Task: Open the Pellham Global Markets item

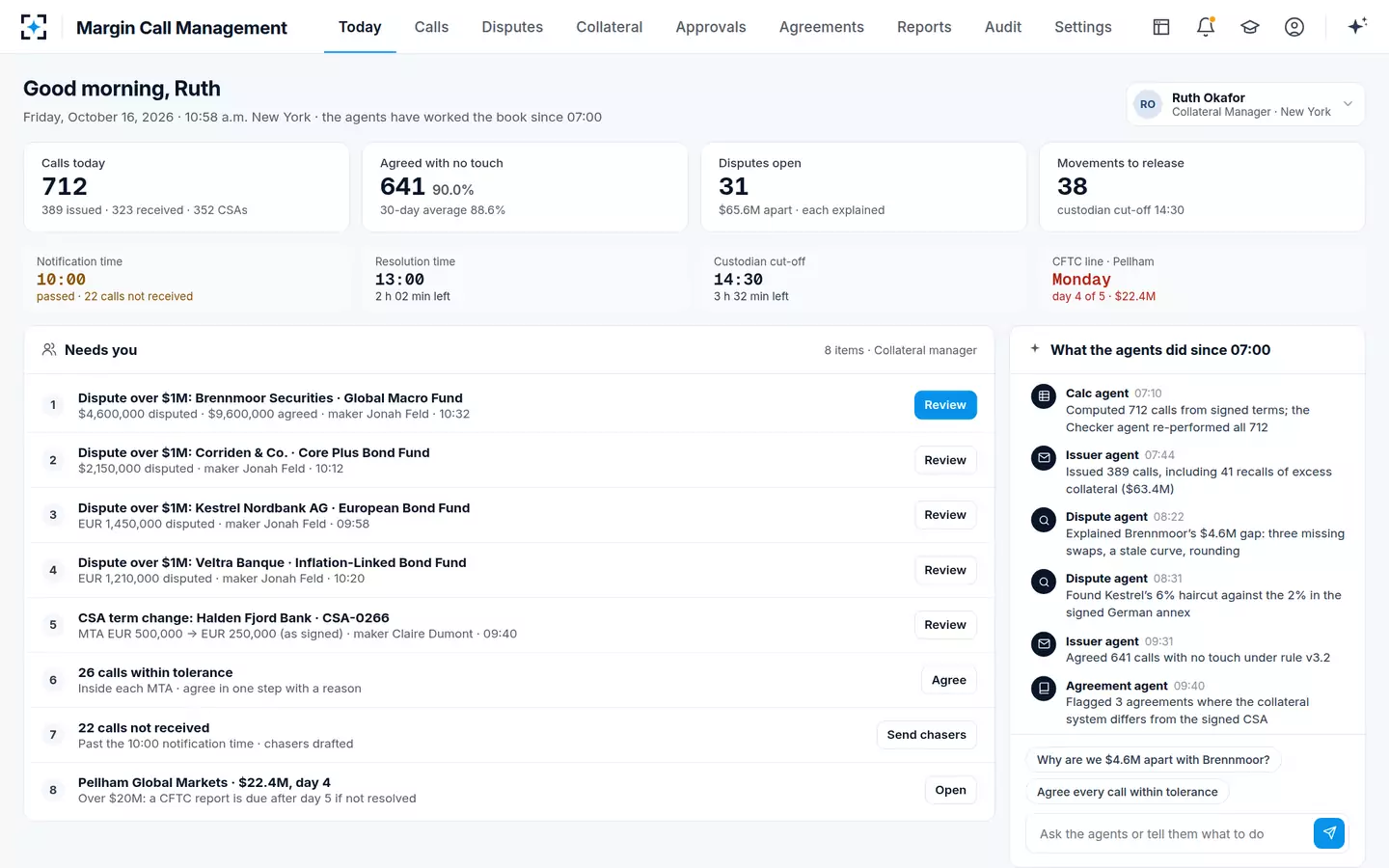Action: (x=950, y=790)
